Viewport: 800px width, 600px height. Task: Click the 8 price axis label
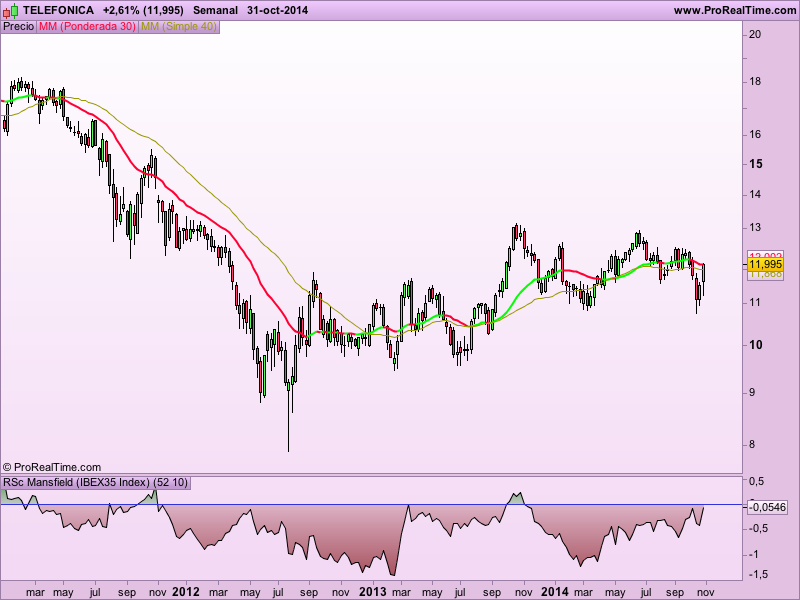point(752,445)
